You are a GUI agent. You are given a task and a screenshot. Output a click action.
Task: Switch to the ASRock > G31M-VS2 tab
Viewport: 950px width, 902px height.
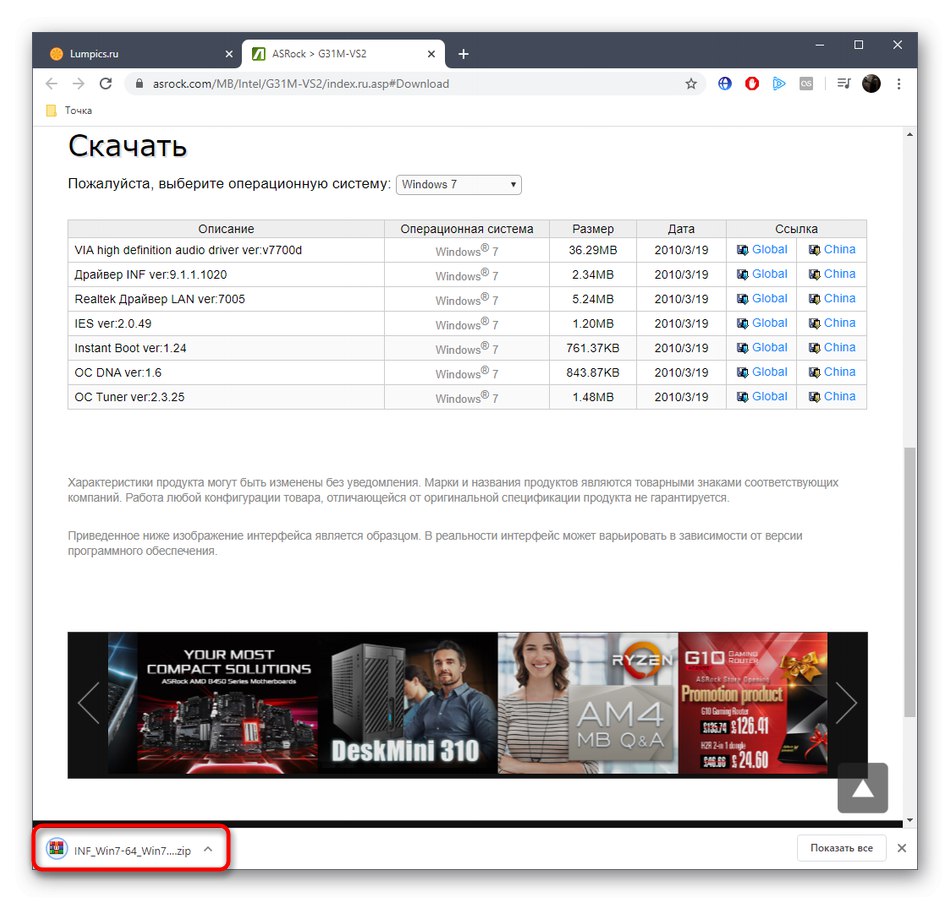click(x=343, y=54)
